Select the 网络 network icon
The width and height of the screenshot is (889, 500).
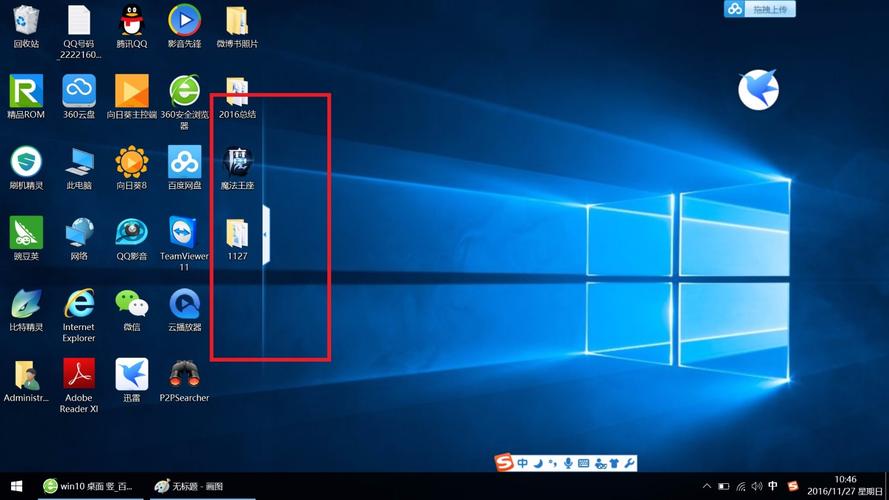79,239
